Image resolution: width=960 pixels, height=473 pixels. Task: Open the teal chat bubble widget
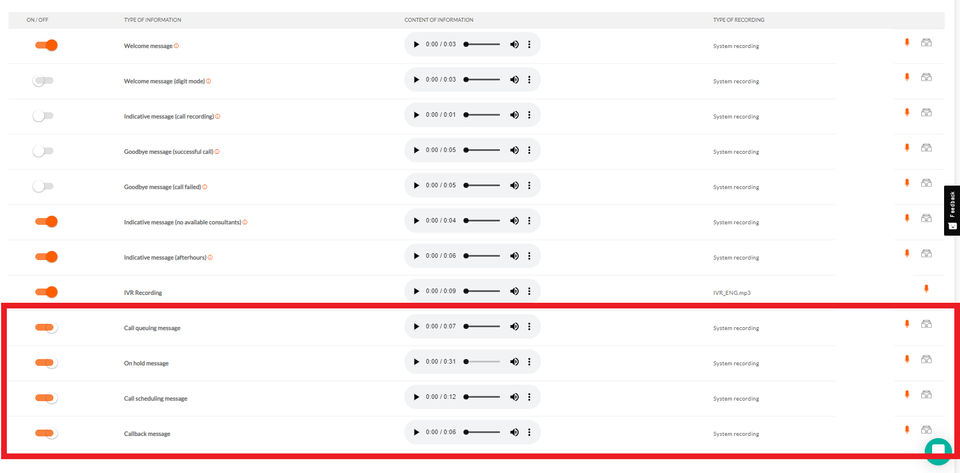click(x=938, y=451)
